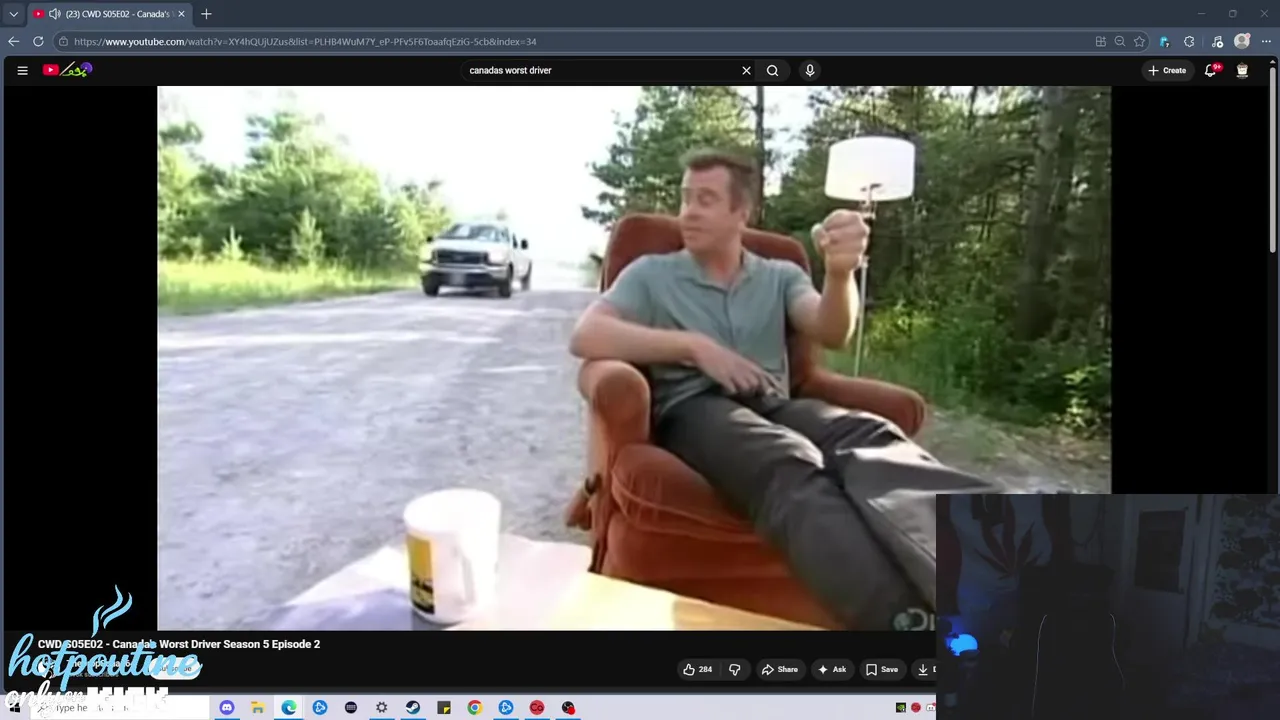Go back to the previous page

[x=13, y=41]
